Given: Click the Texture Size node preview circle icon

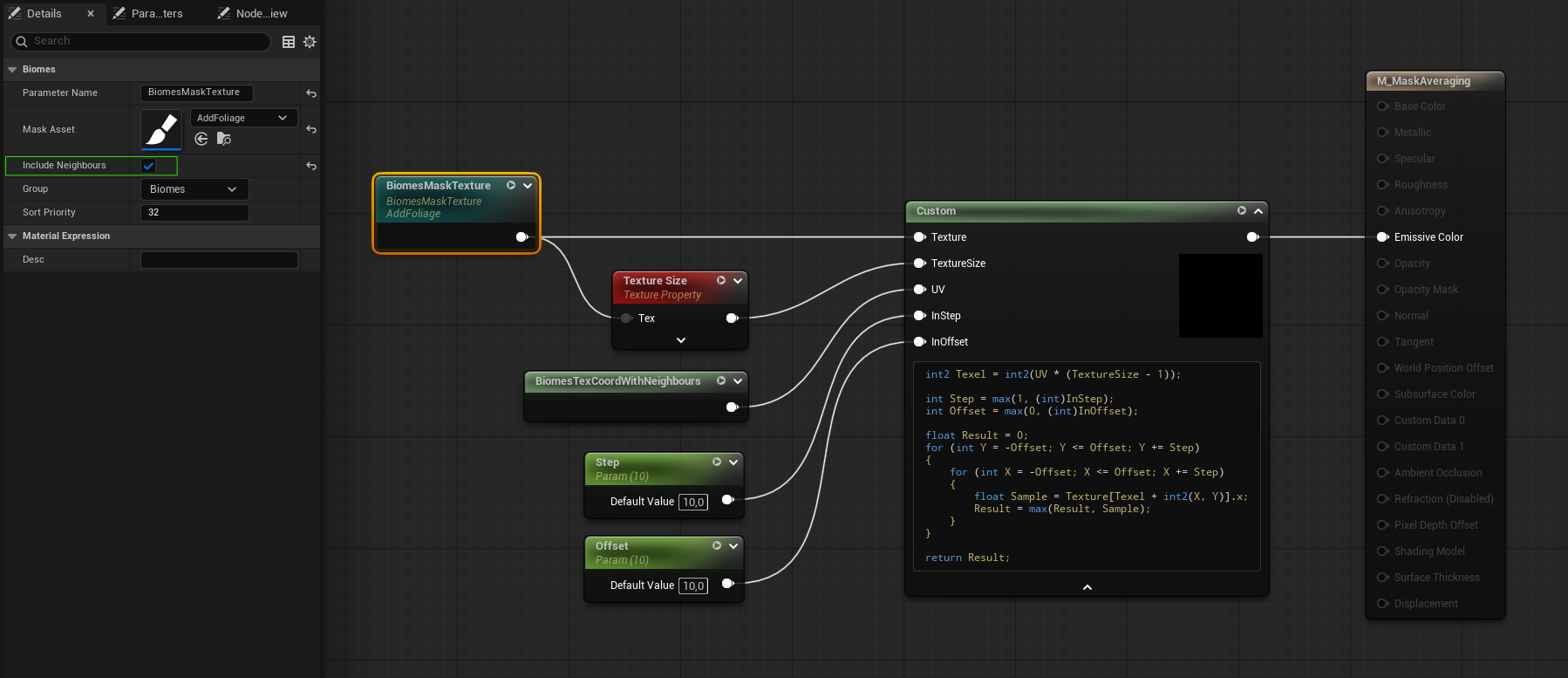Looking at the screenshot, I should [721, 280].
